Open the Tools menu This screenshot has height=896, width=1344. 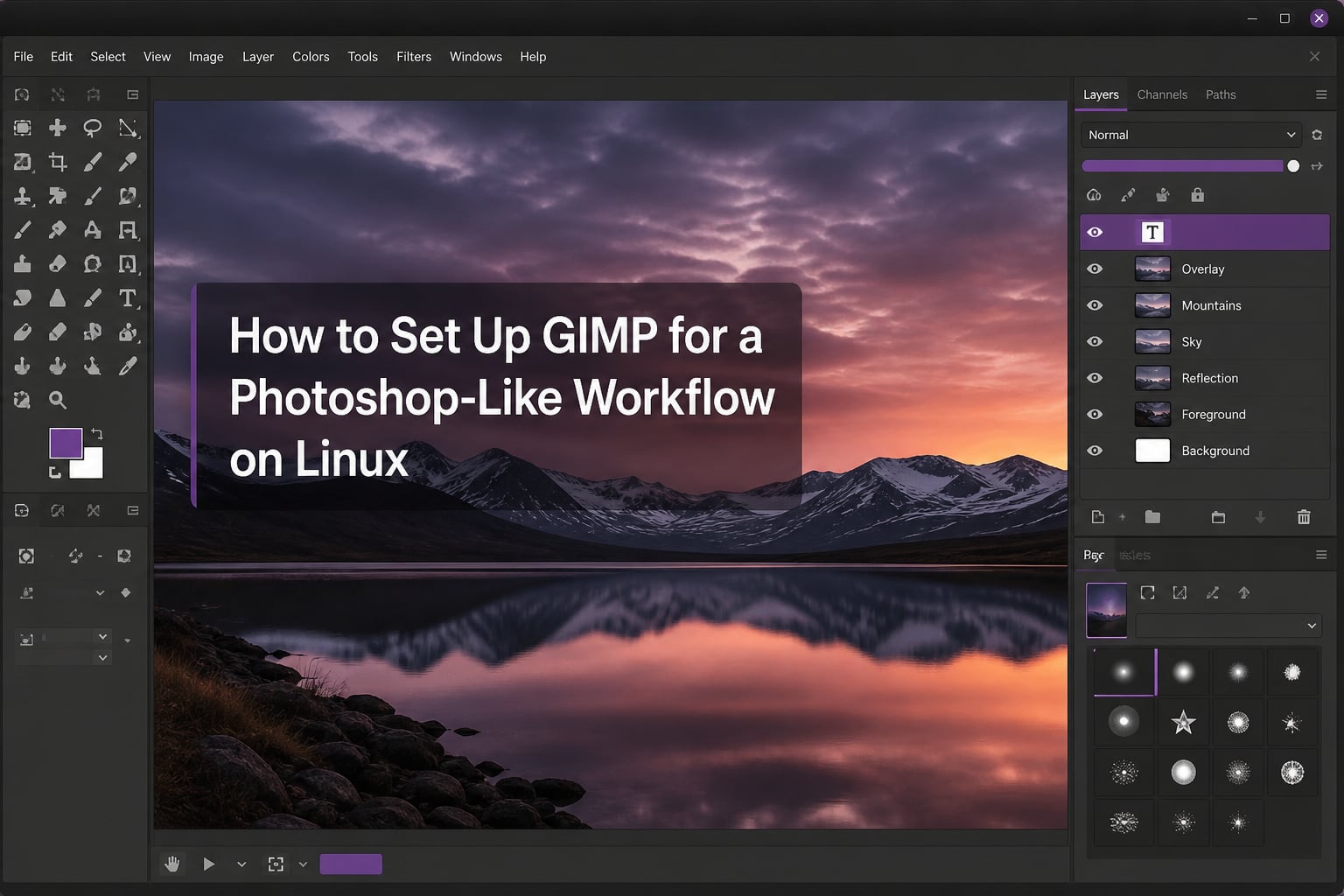pyautogui.click(x=362, y=56)
